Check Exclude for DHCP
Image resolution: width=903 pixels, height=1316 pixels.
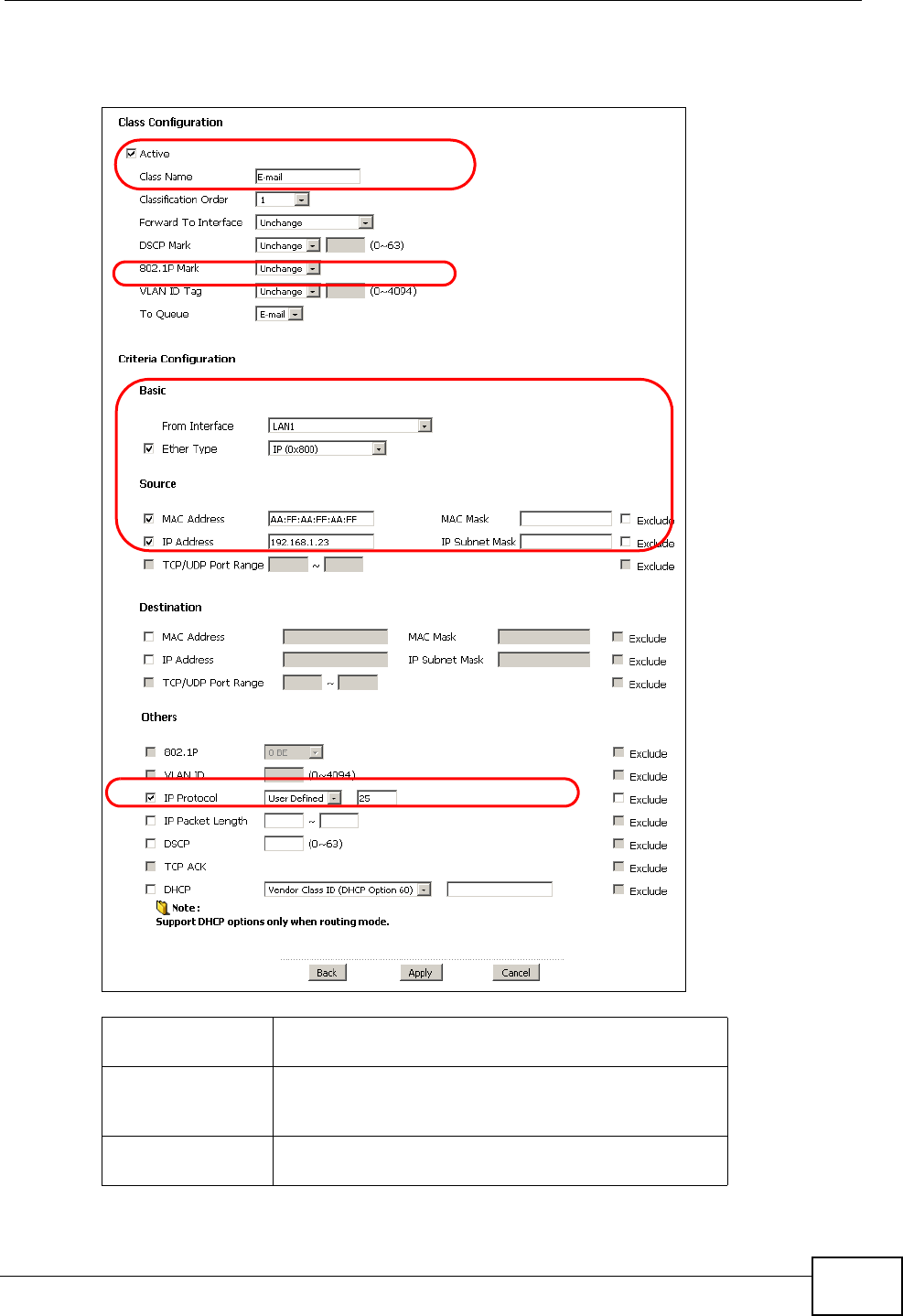(x=618, y=890)
